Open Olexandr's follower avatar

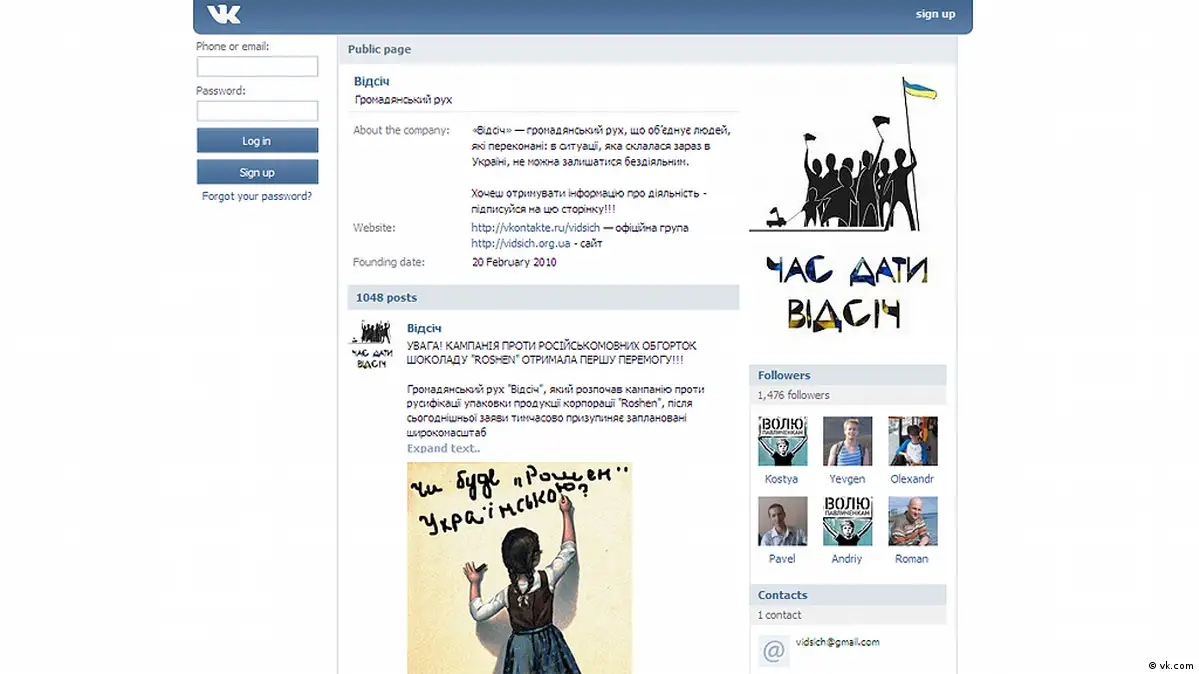[912, 441]
